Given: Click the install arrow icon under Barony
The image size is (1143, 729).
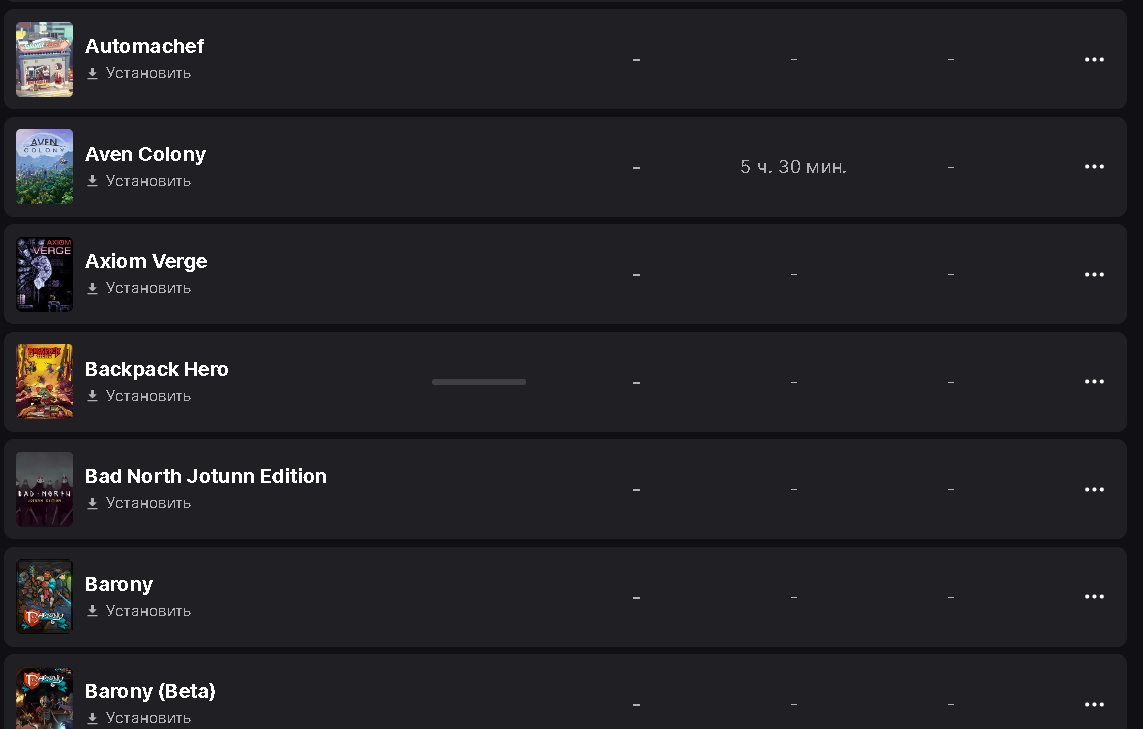Looking at the screenshot, I should pyautogui.click(x=92, y=611).
